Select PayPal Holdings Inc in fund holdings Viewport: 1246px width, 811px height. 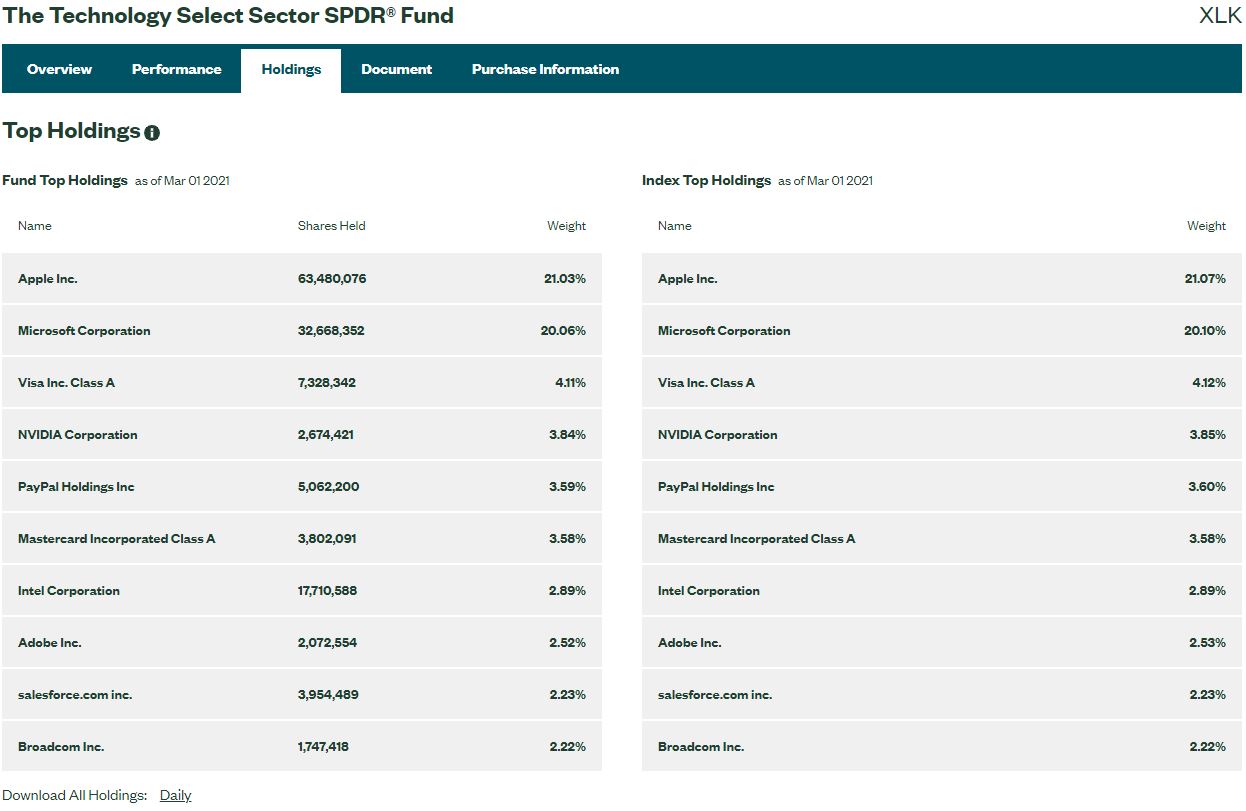point(77,486)
